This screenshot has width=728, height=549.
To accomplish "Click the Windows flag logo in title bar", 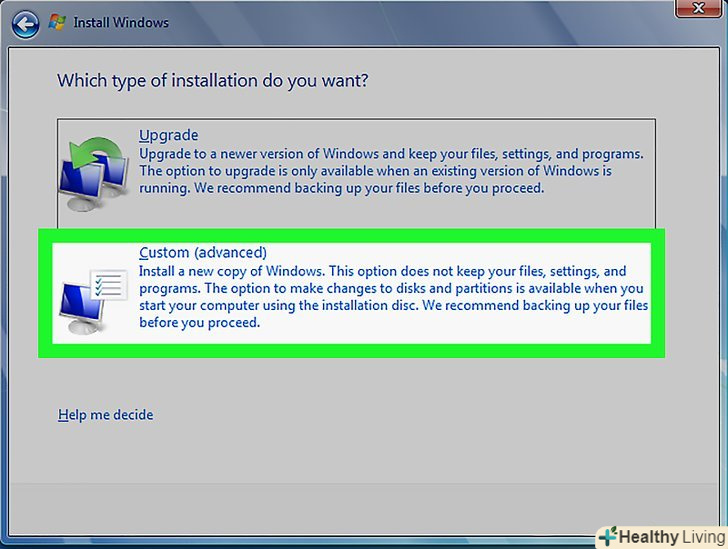I will pyautogui.click(x=57, y=22).
